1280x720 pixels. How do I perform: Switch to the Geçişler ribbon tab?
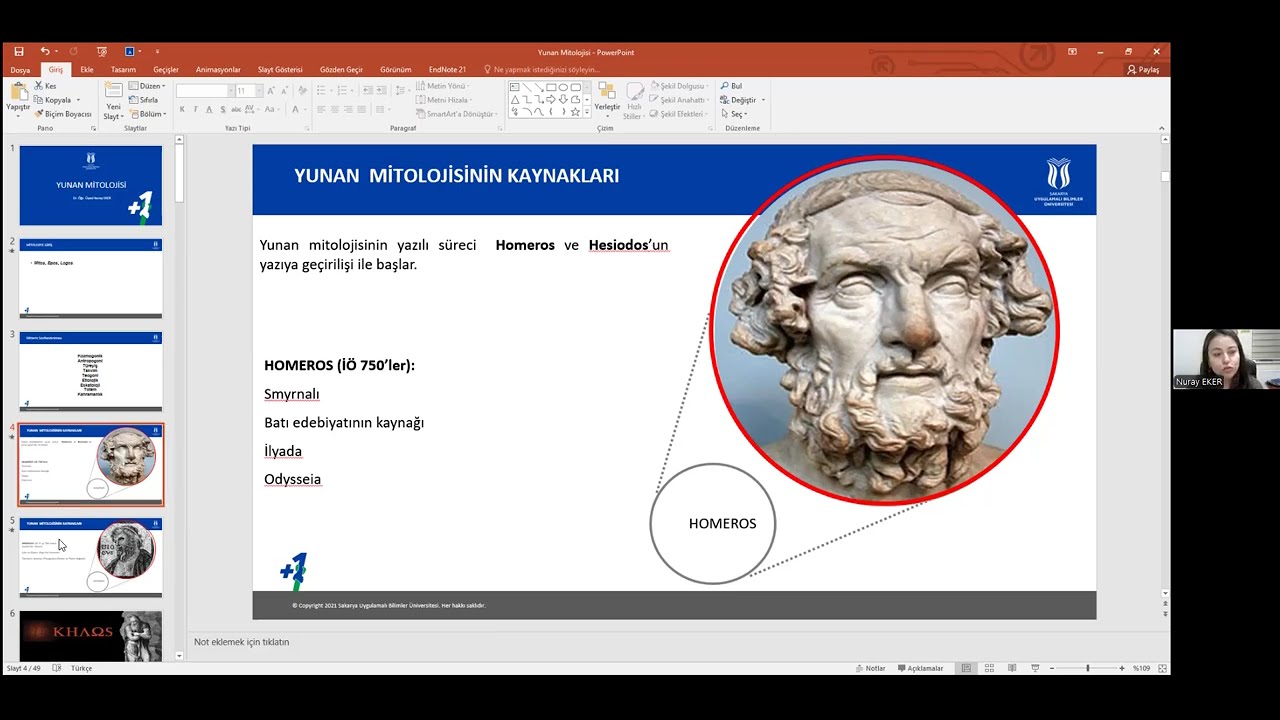(166, 70)
